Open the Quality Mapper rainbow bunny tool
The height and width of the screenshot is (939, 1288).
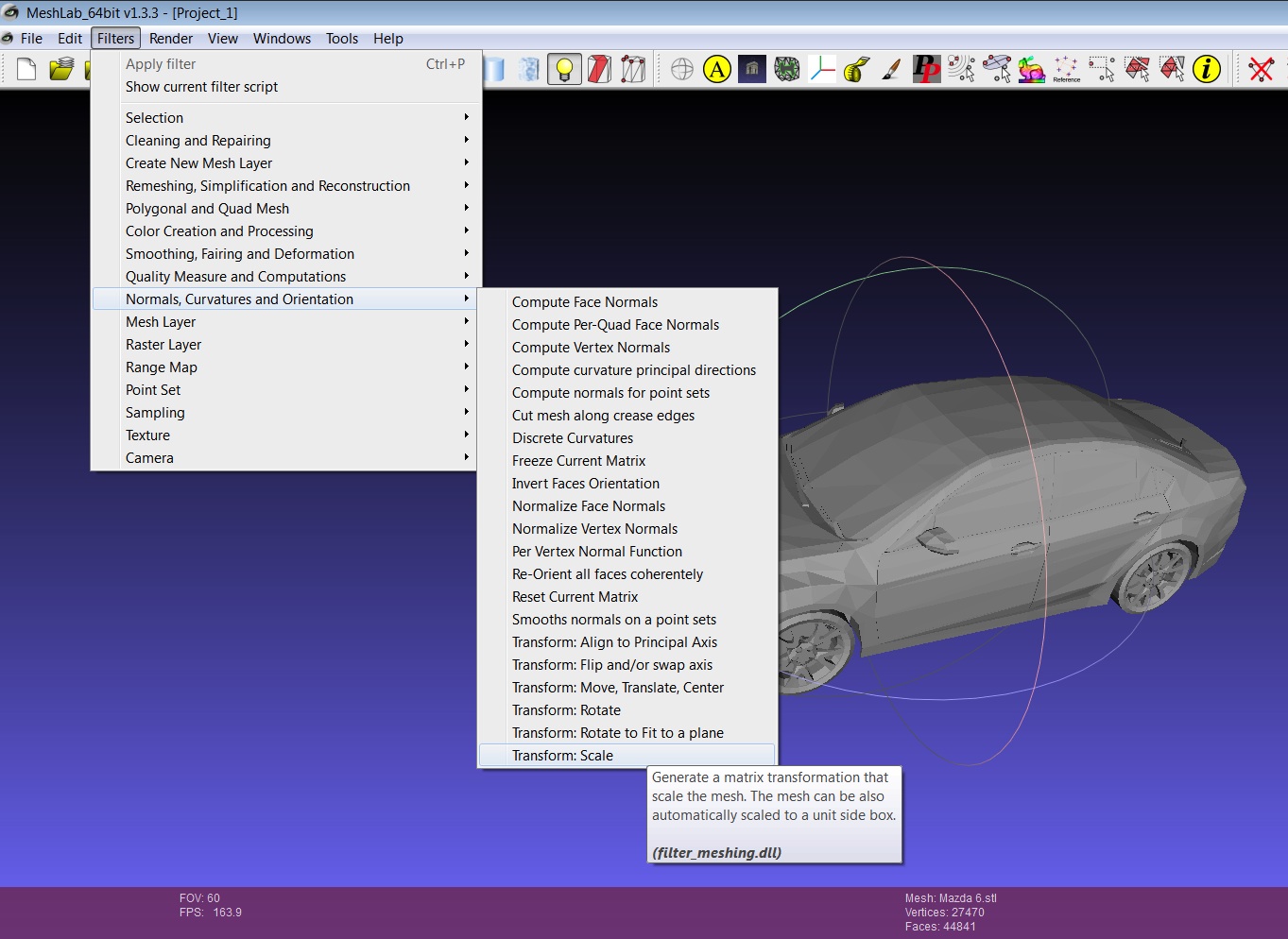pyautogui.click(x=1031, y=68)
